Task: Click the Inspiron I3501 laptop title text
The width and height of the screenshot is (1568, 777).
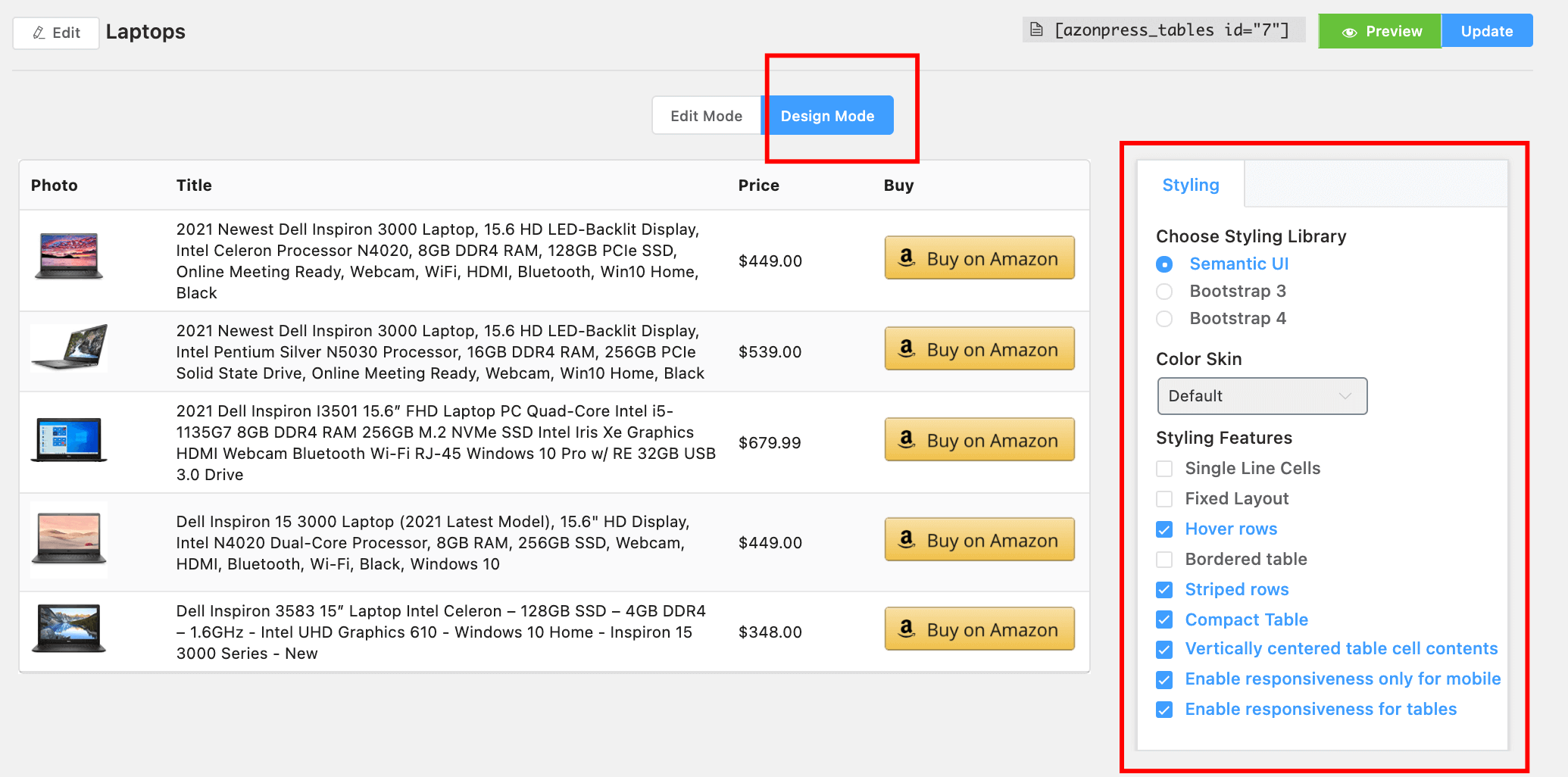Action: pyautogui.click(x=446, y=443)
